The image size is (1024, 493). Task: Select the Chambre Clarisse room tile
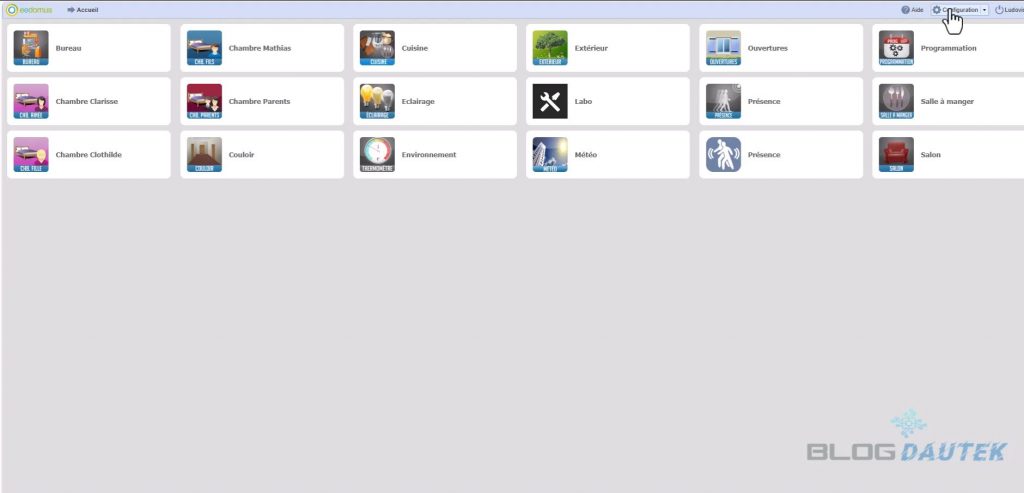[x=88, y=102]
